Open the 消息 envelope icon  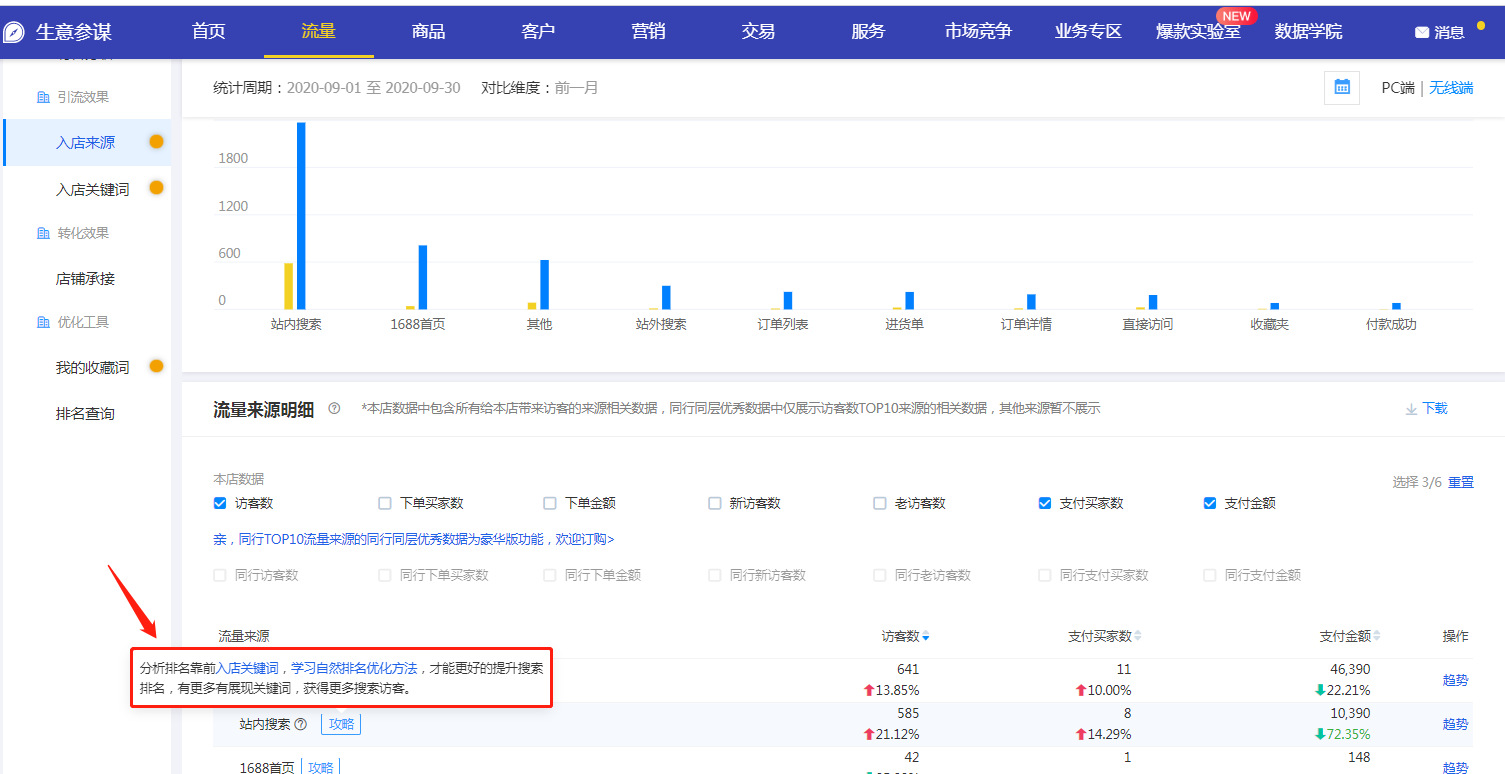click(1421, 32)
